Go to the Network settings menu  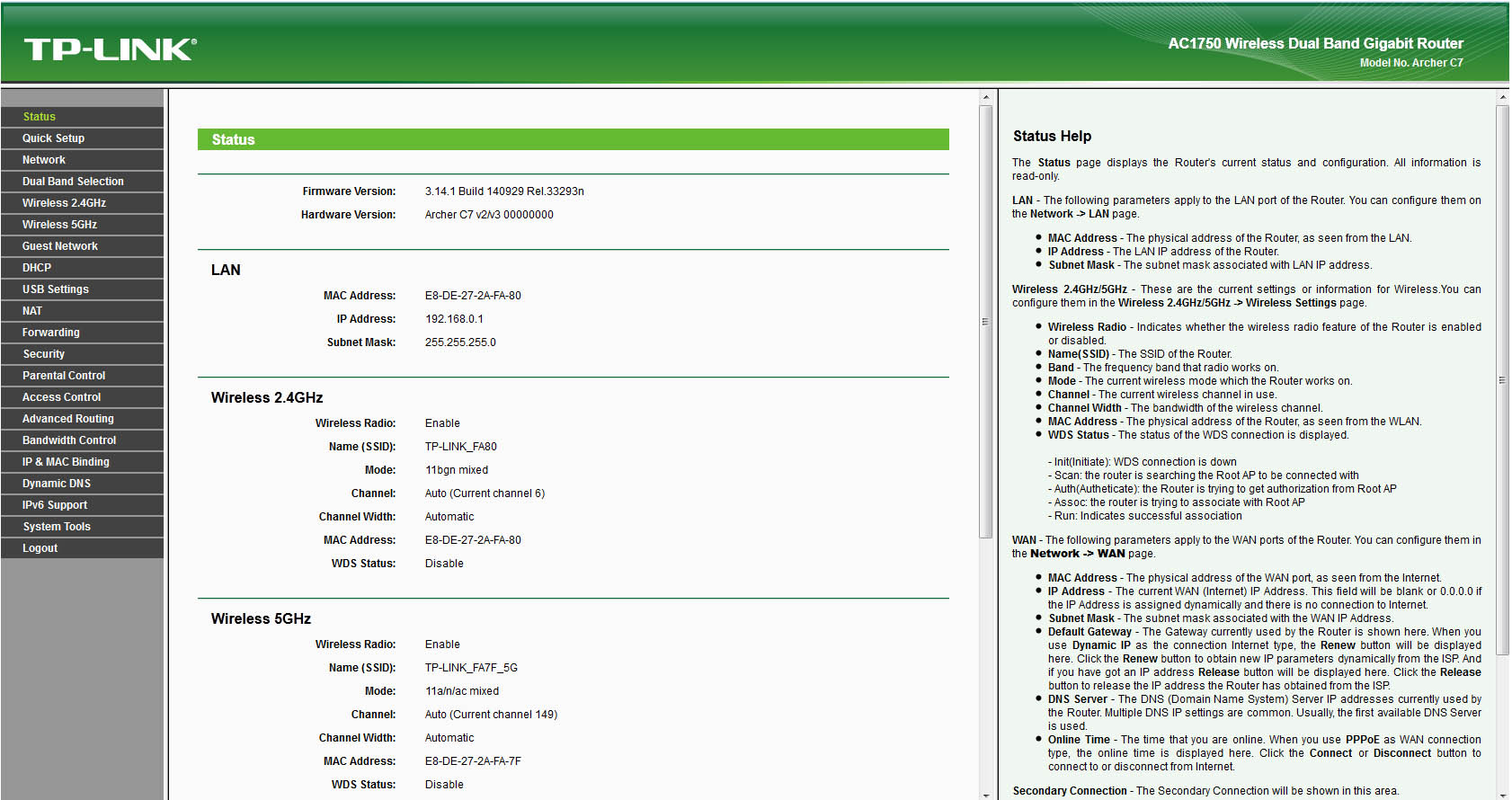pos(82,160)
